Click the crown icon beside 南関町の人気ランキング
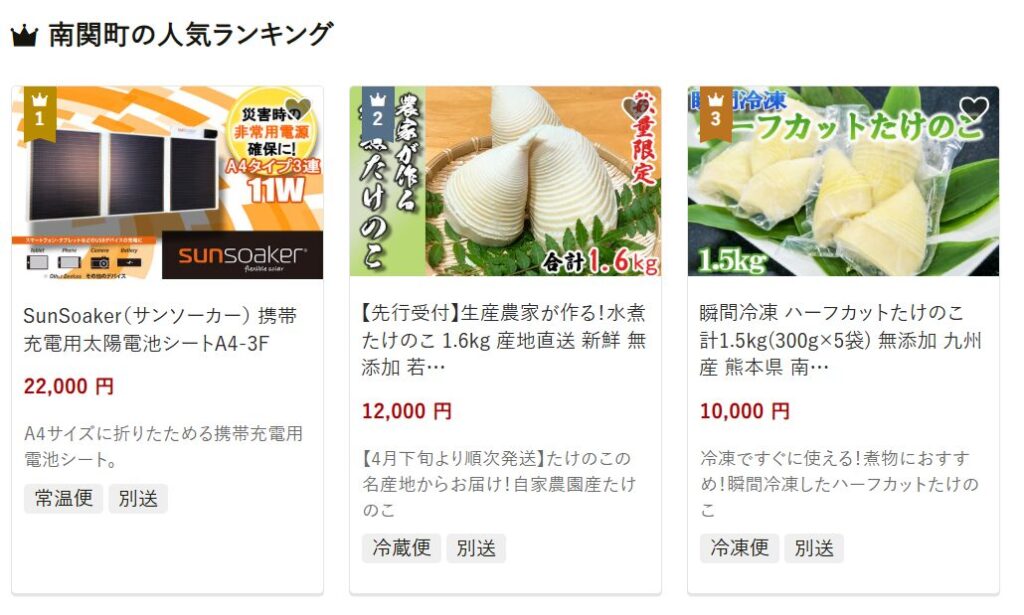This screenshot has height=615, width=1024. pyautogui.click(x=24, y=36)
